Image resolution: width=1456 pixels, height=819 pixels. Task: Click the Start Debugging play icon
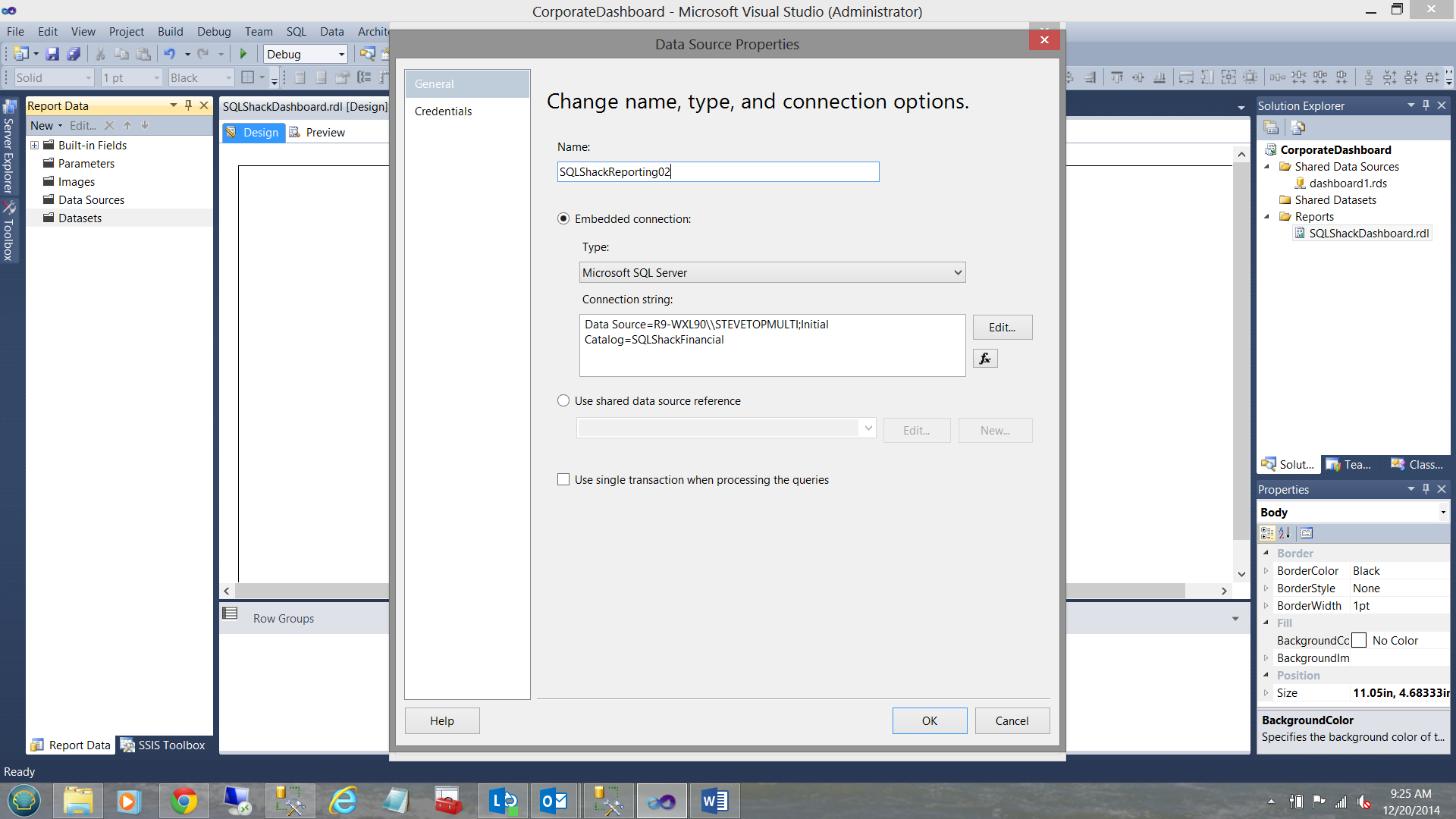tap(243, 54)
